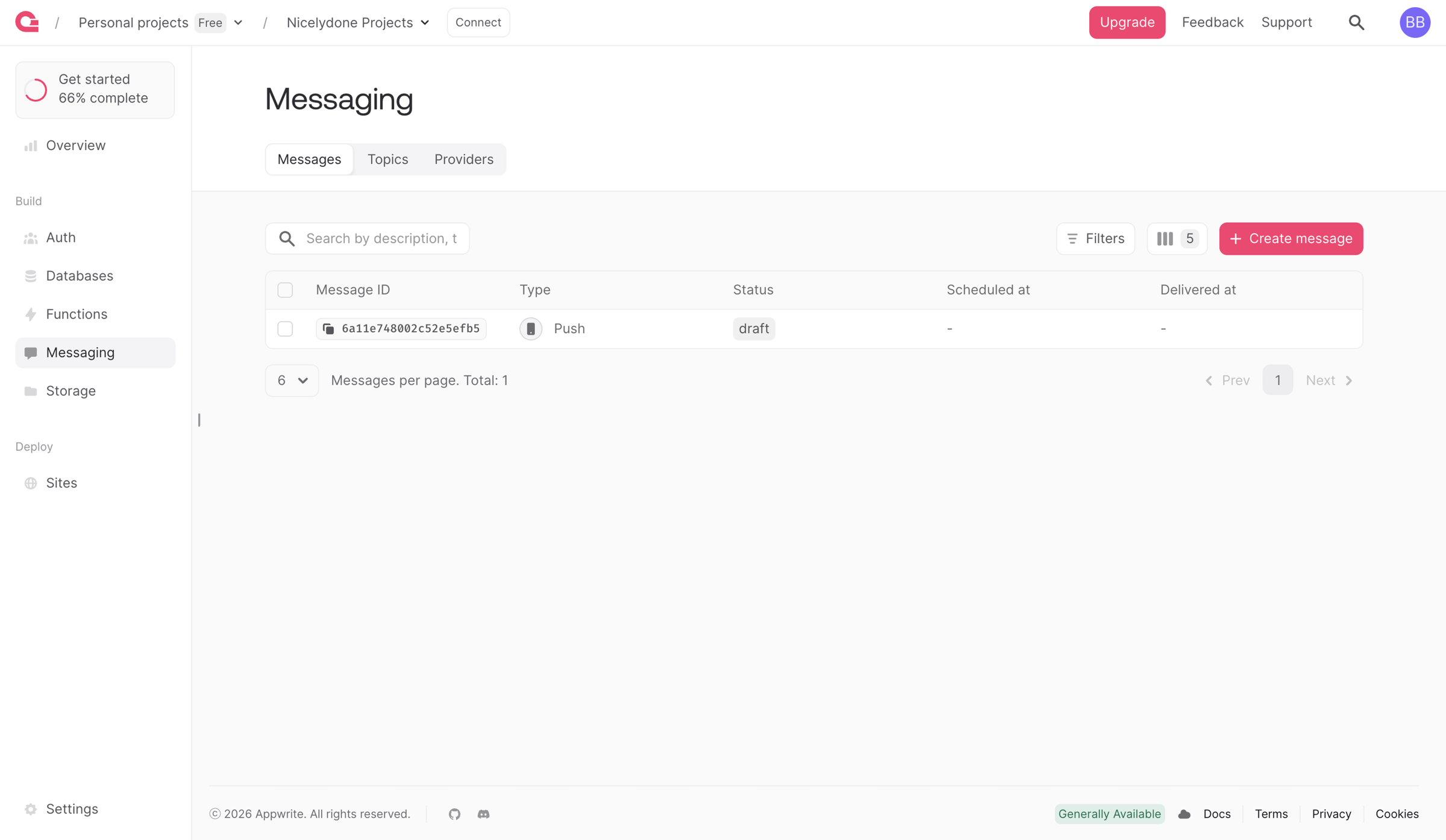Click the Connect button
Image resolution: width=1446 pixels, height=840 pixels.
[x=478, y=22]
